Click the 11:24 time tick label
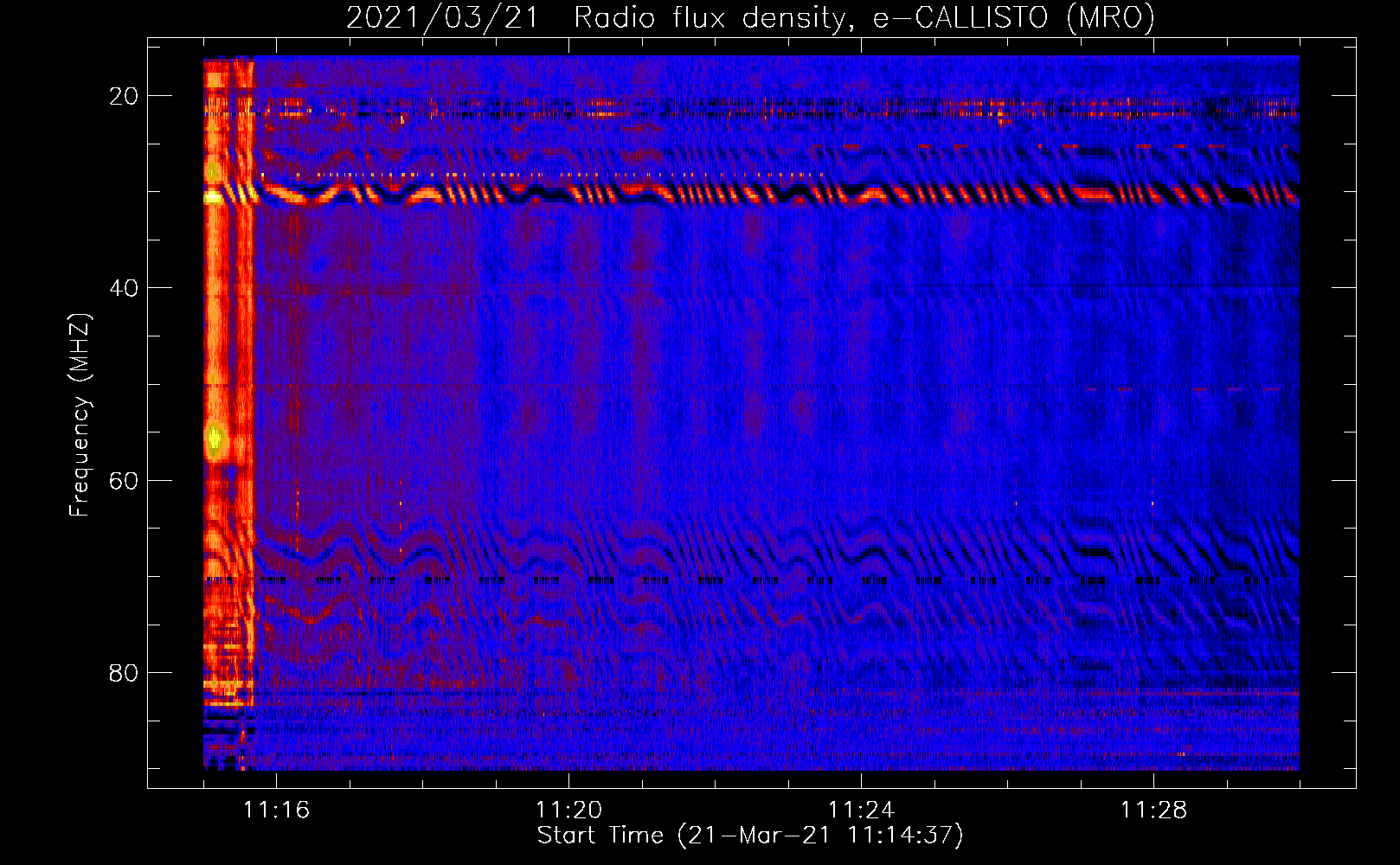The width and height of the screenshot is (1400, 865). (861, 811)
